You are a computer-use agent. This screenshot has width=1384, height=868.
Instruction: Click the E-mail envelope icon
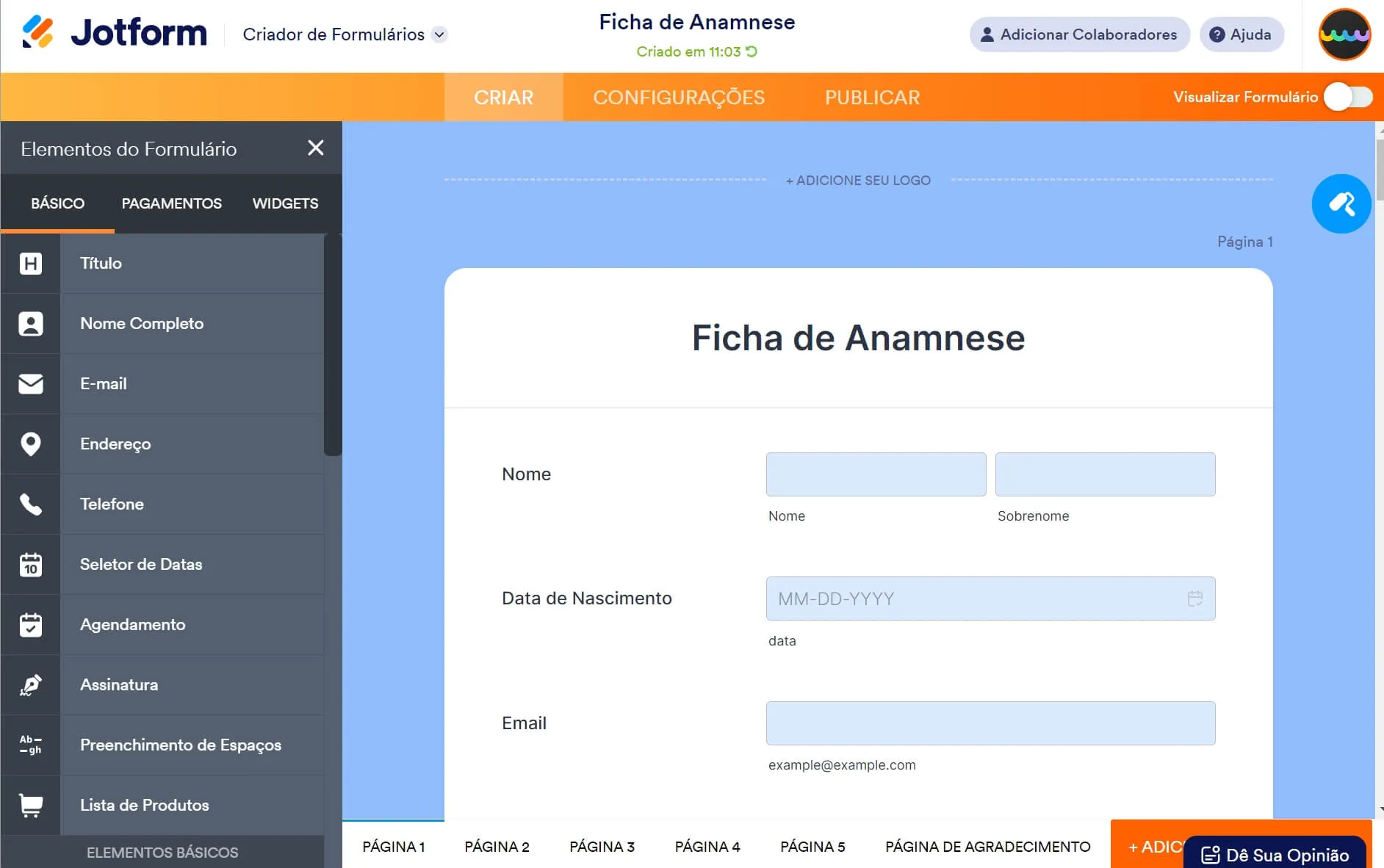pos(30,383)
